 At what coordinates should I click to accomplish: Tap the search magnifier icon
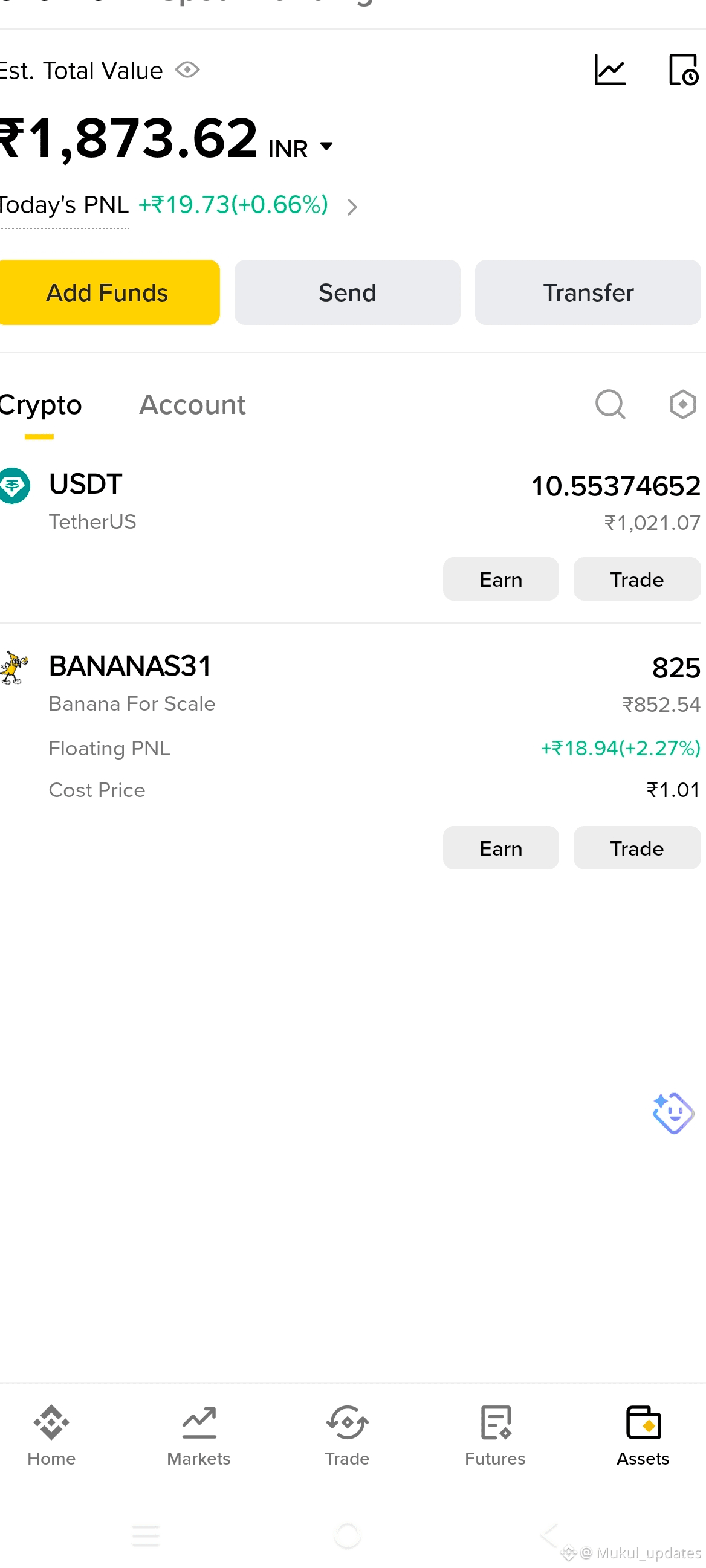[x=610, y=404]
